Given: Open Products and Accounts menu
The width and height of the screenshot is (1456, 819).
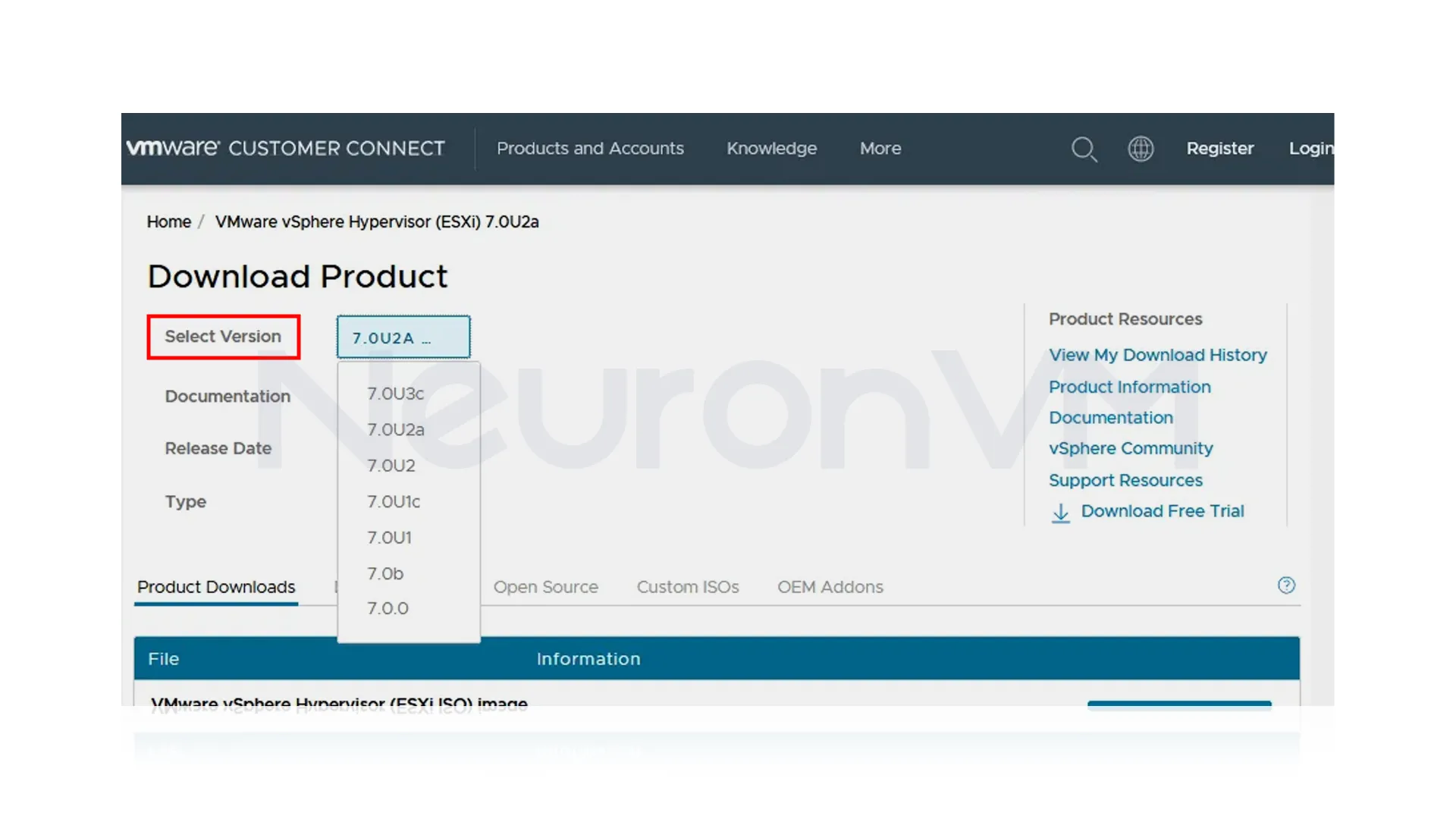Looking at the screenshot, I should coord(590,149).
